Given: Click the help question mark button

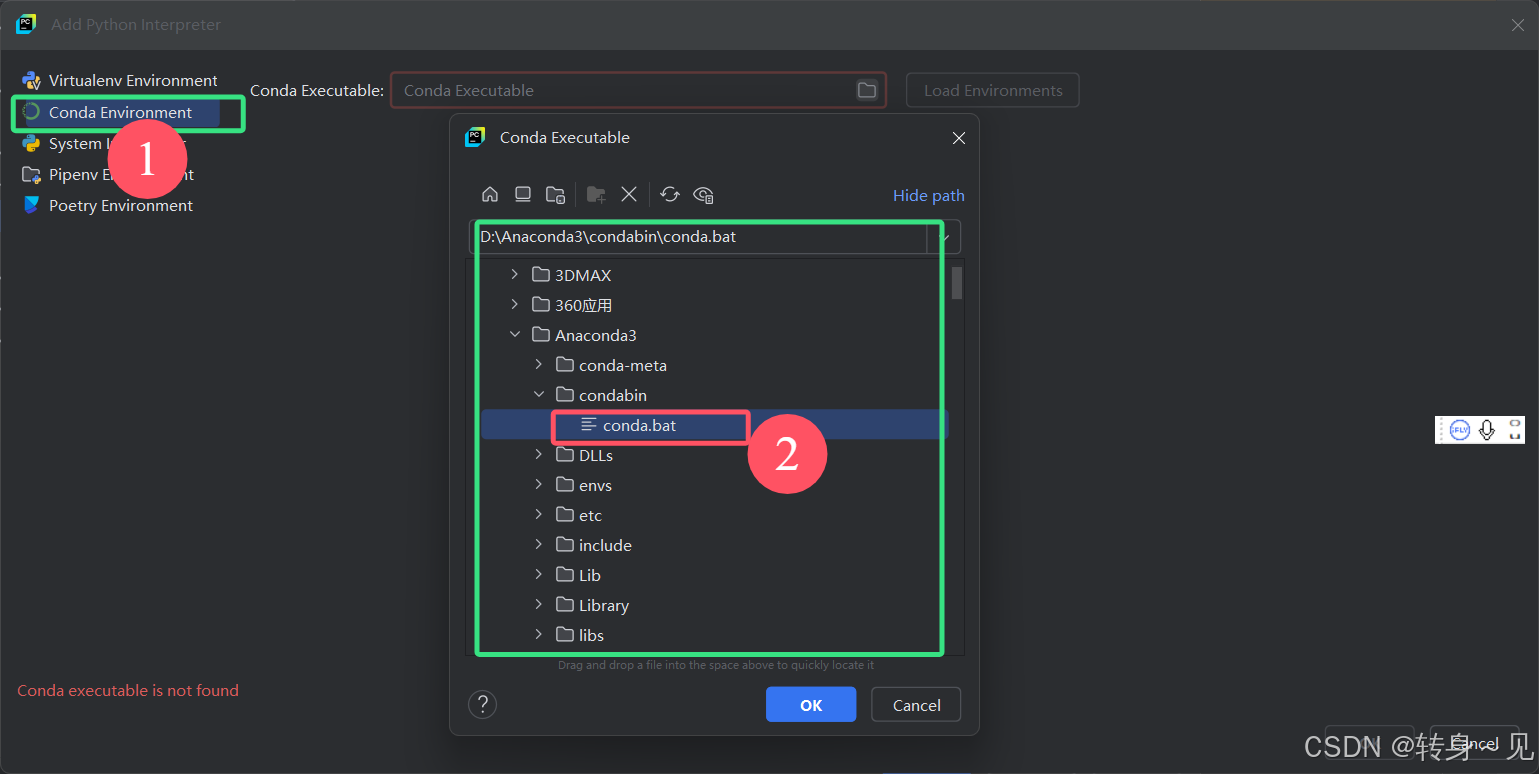Looking at the screenshot, I should coord(483,704).
